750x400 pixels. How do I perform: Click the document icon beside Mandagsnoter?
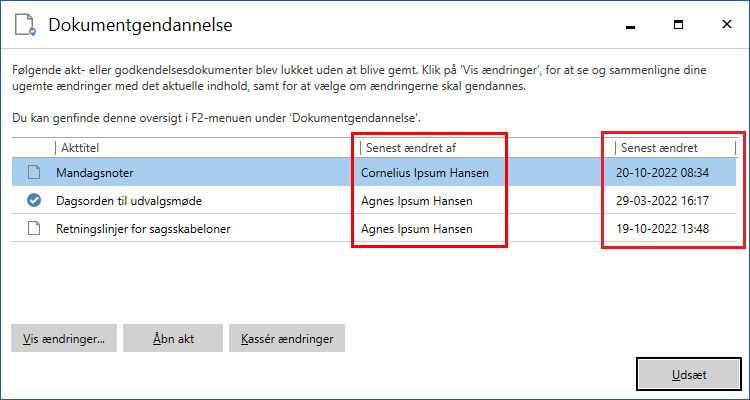(34, 173)
